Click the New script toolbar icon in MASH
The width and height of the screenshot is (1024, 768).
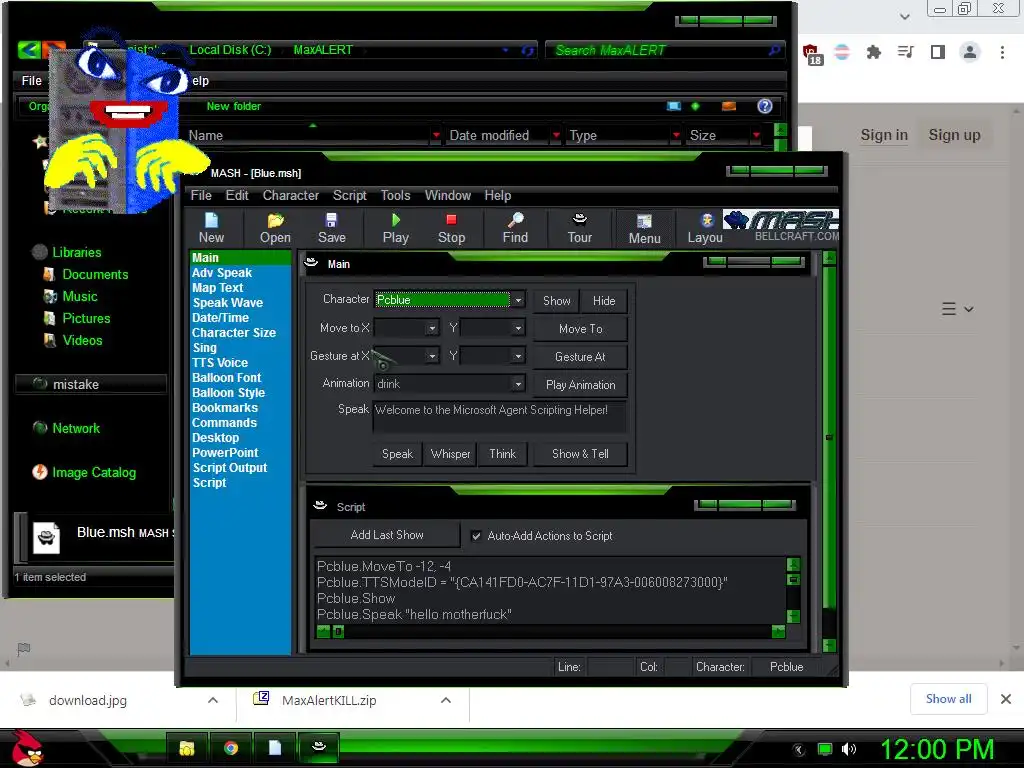point(211,228)
